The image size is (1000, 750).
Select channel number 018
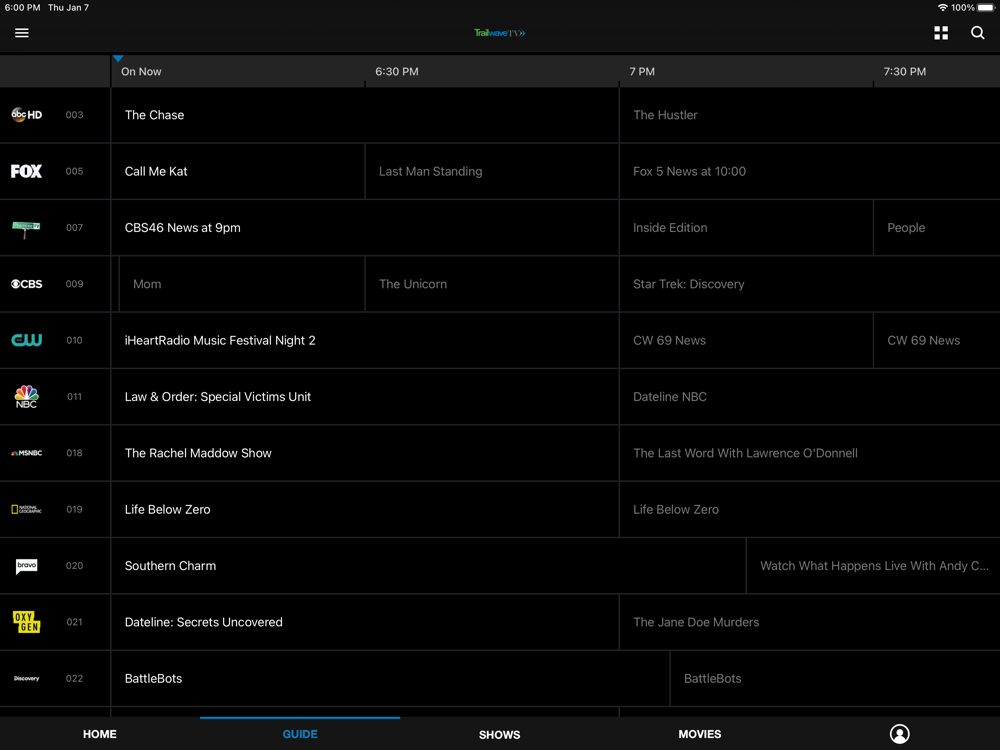tap(75, 453)
